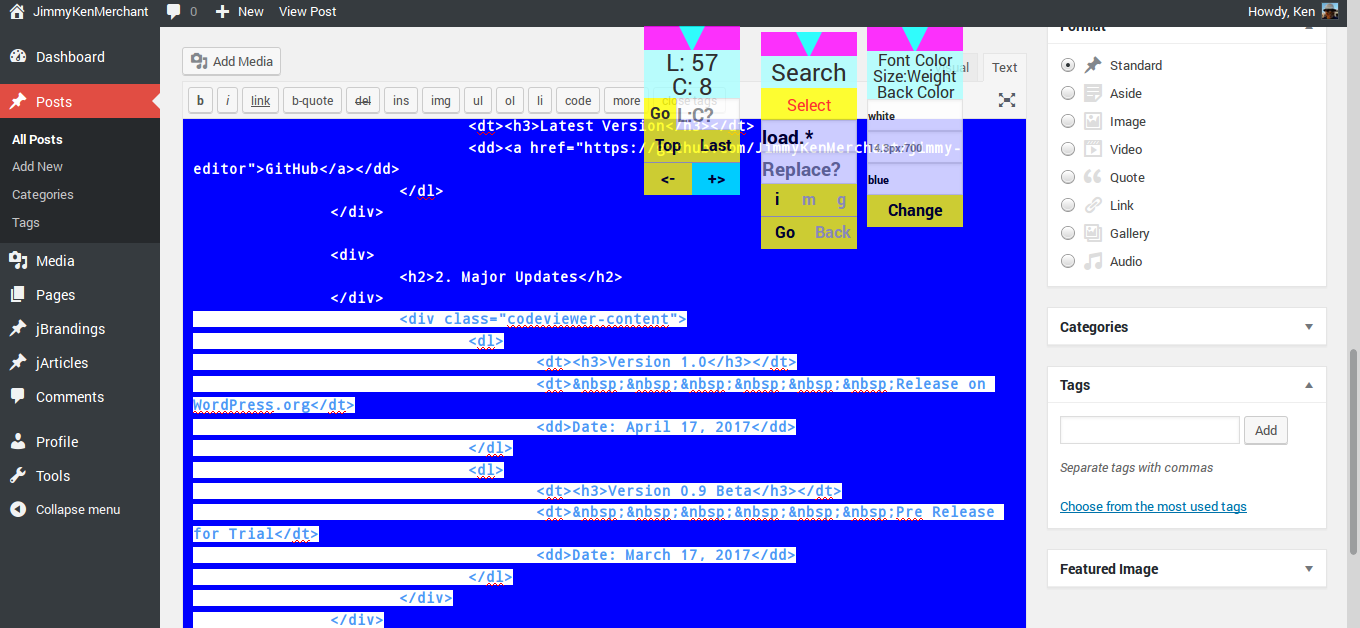Click the ins quicktag button

pyautogui.click(x=400, y=101)
